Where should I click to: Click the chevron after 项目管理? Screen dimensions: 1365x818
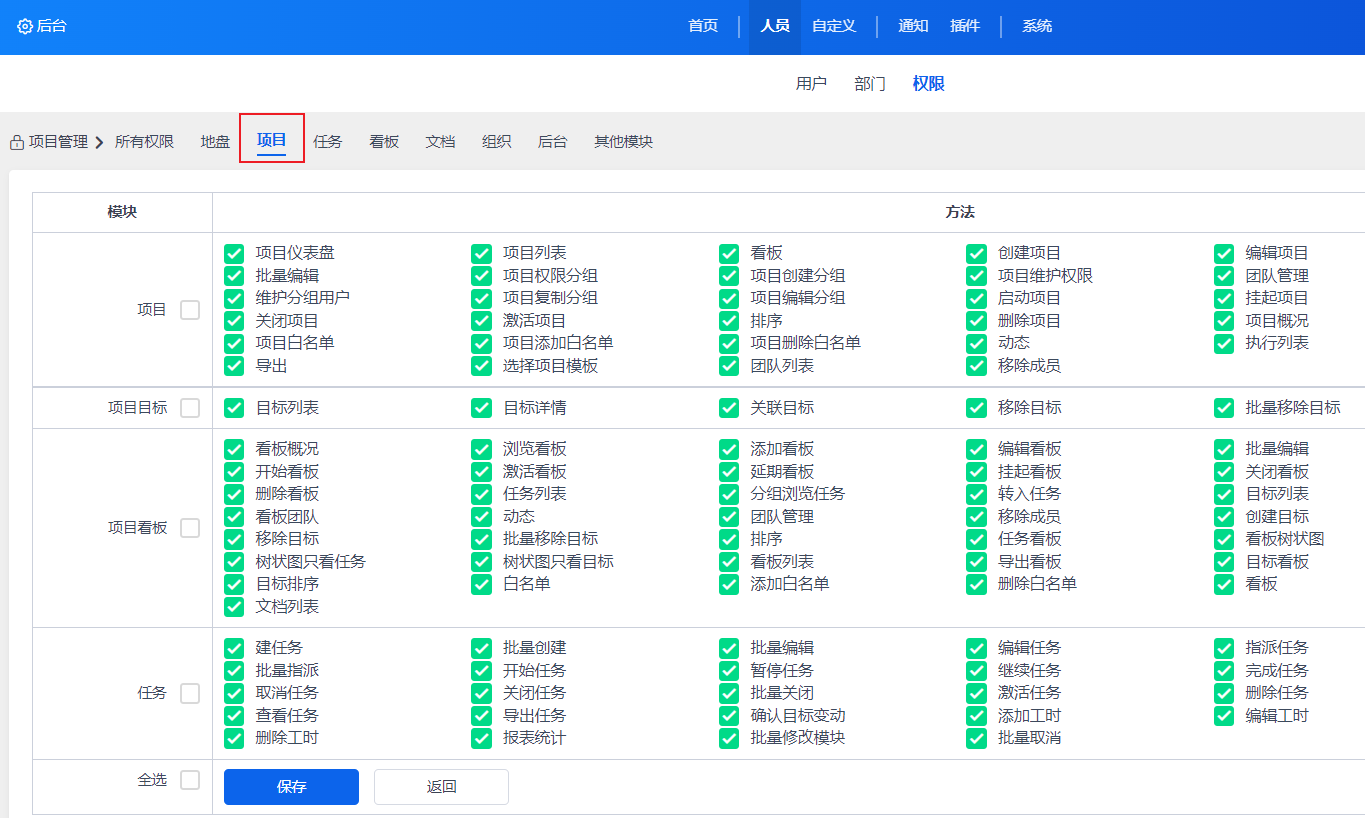tap(100, 143)
